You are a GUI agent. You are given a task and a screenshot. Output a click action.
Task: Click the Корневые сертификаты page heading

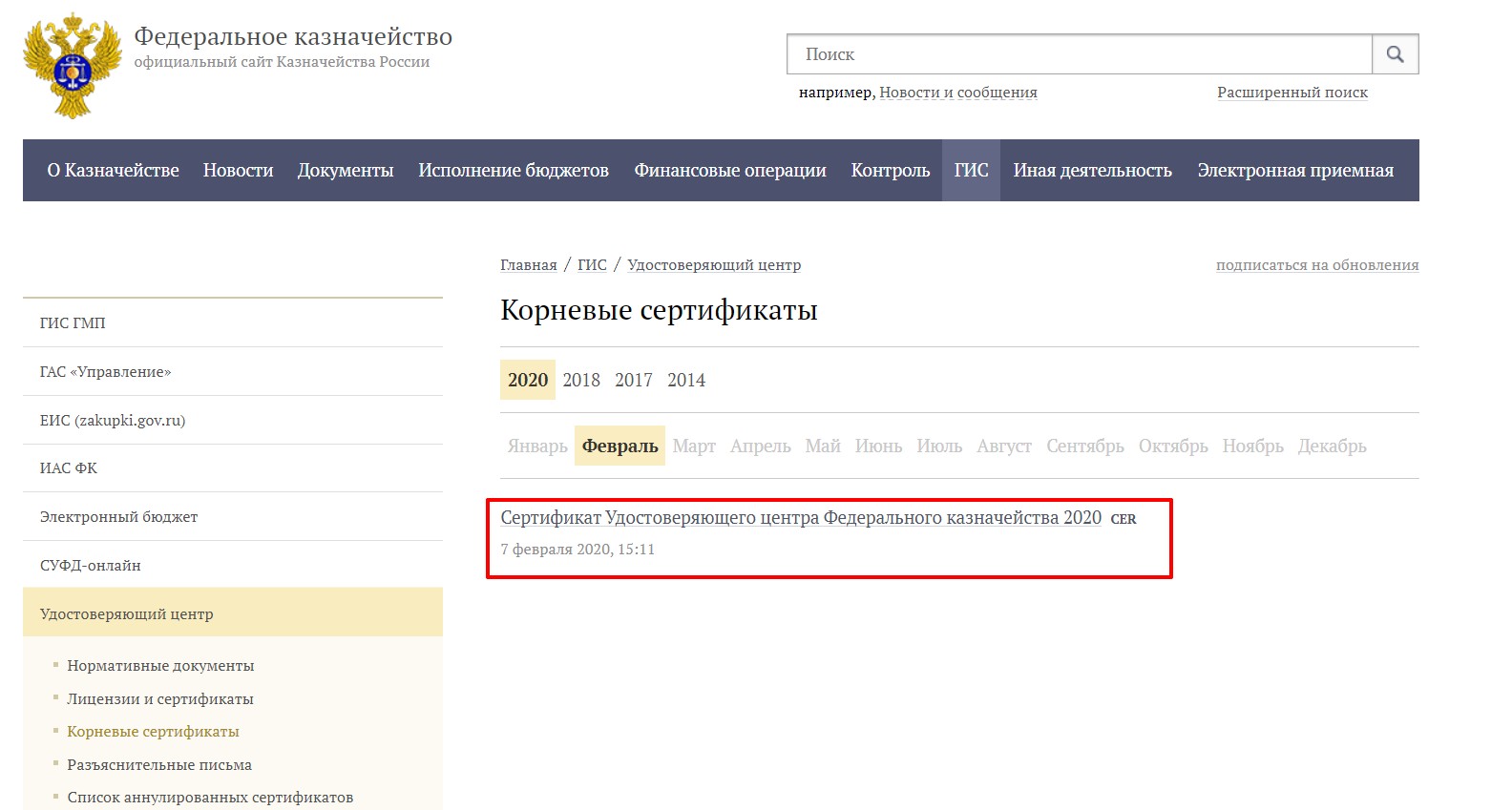click(x=659, y=310)
